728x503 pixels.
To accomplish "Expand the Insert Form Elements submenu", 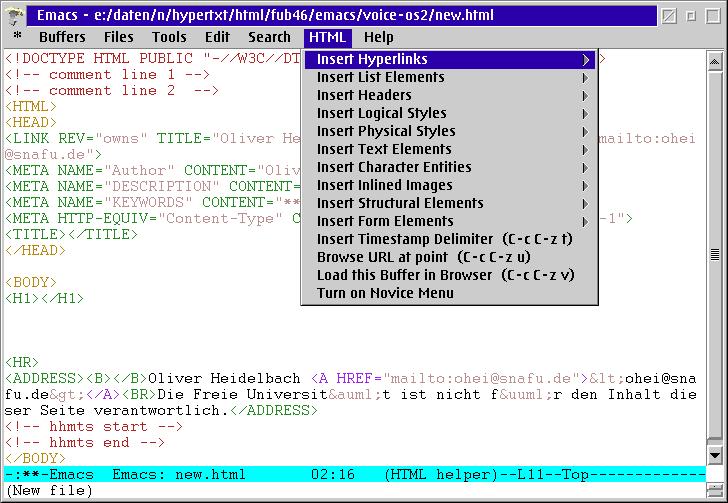I will tap(449, 221).
